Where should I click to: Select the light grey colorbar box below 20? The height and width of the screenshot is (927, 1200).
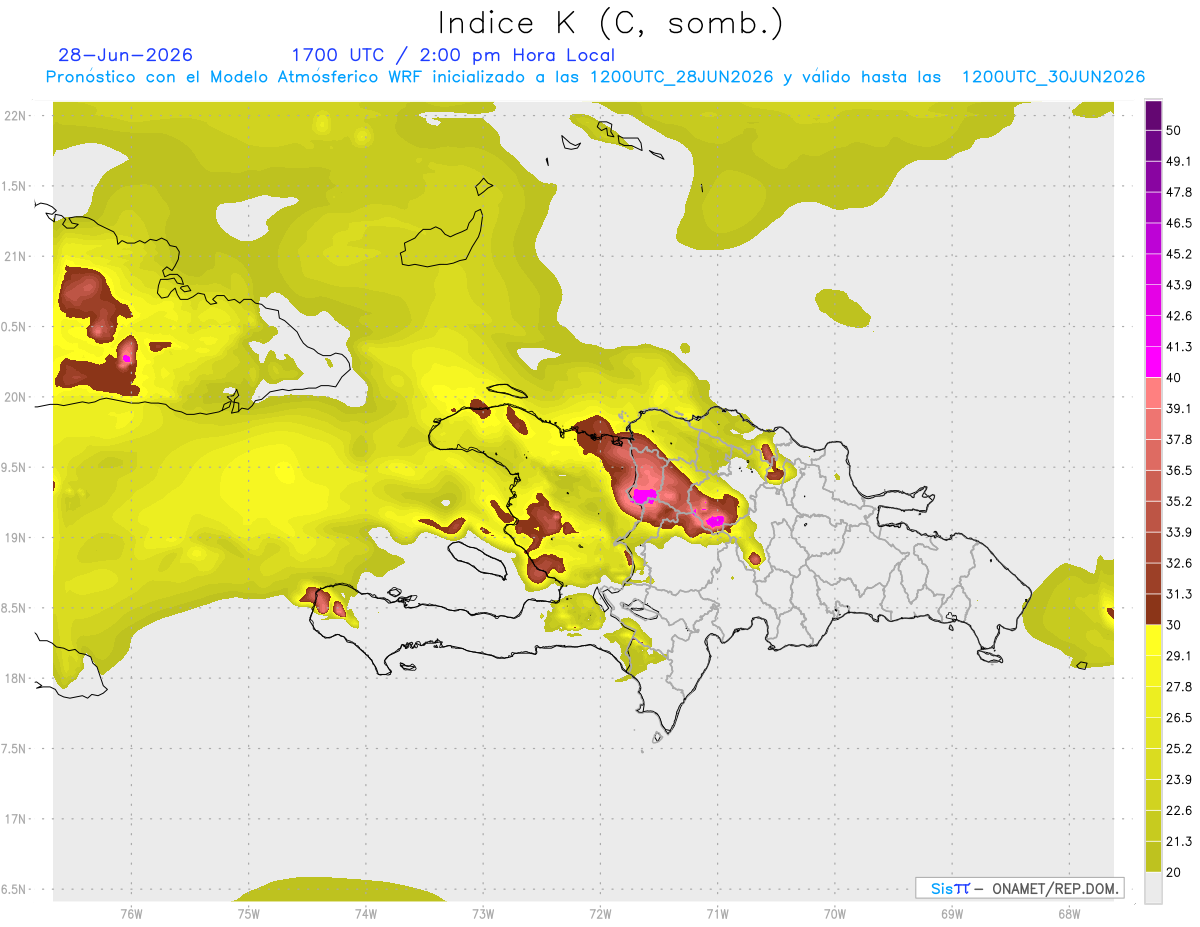(1153, 888)
